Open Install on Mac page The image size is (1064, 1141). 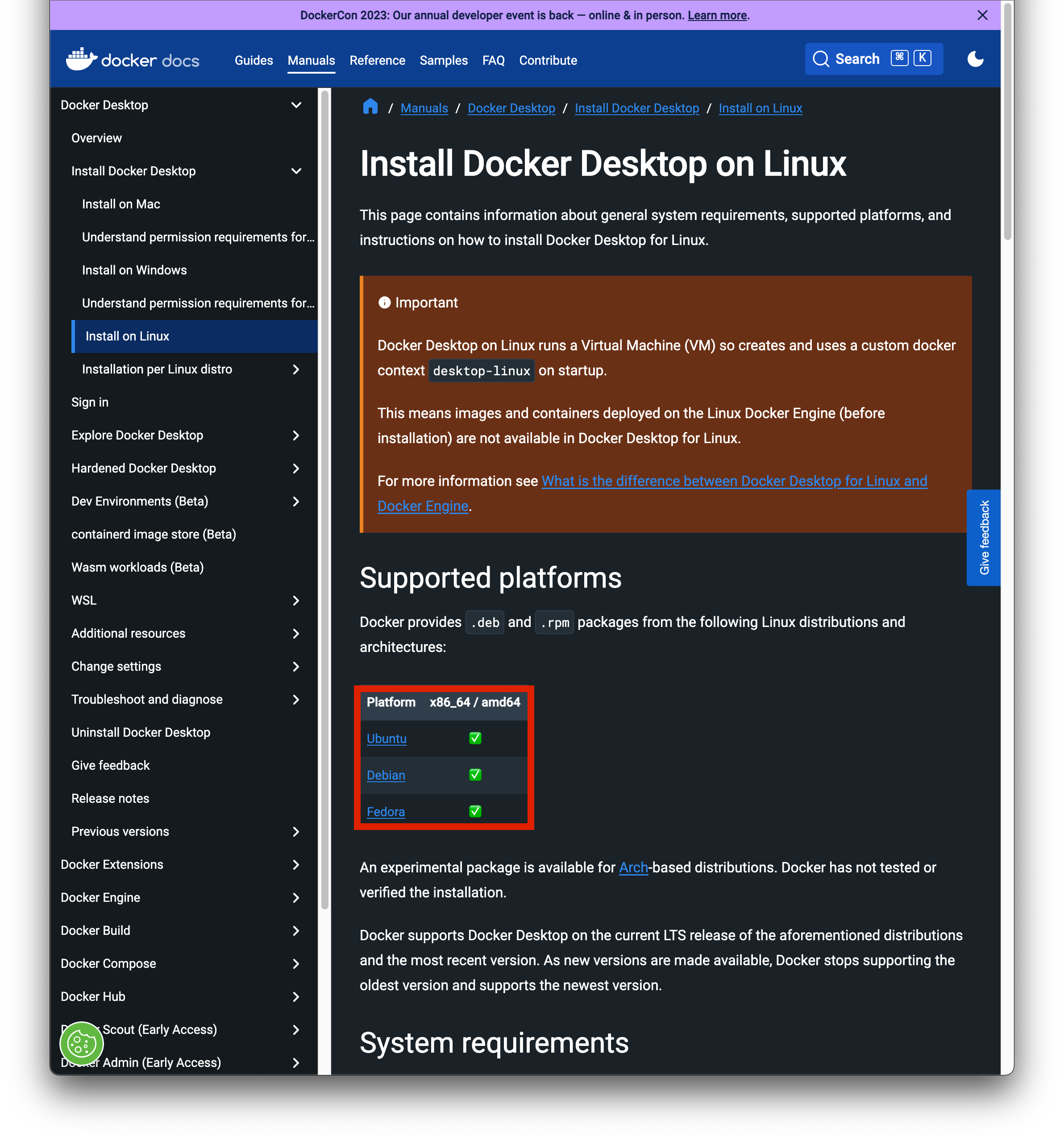(121, 204)
